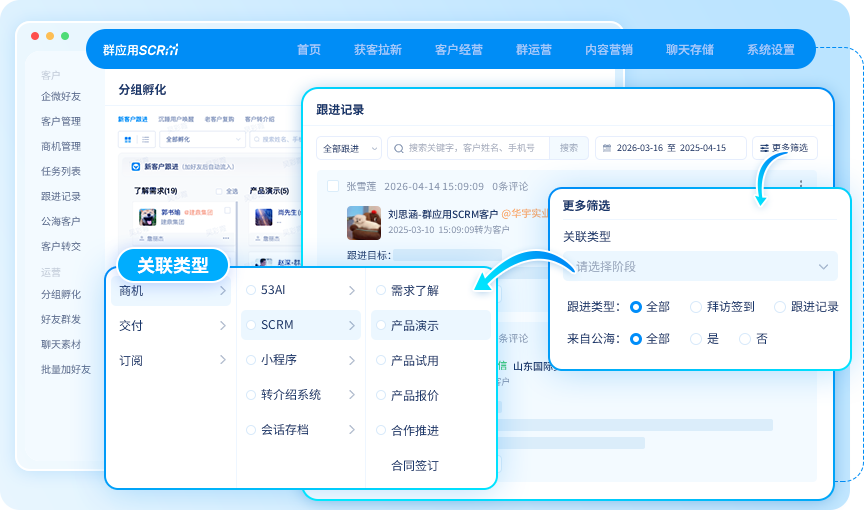The width and height of the screenshot is (864, 510).
Task: Click the keyword search input field
Action: click(469, 148)
